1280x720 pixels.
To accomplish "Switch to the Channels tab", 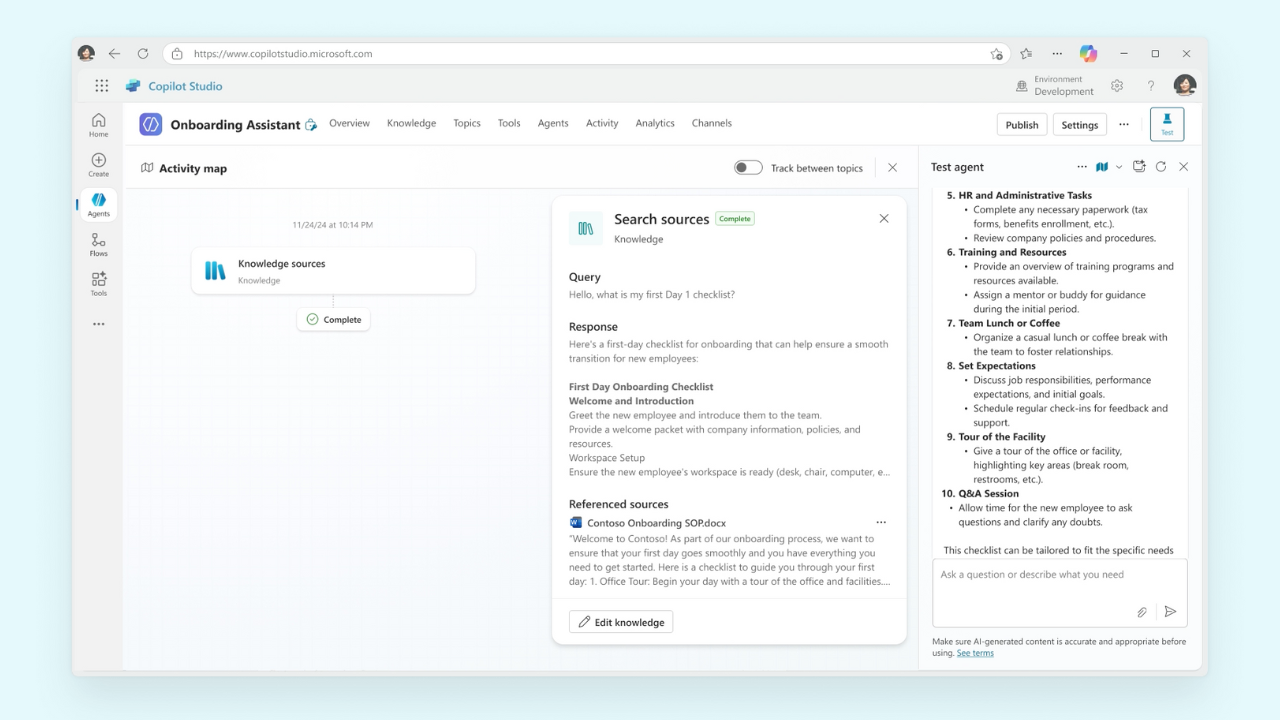I will tap(712, 123).
